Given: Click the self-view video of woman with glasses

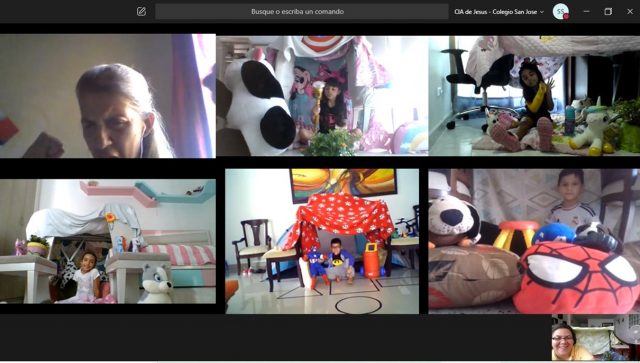Looking at the screenshot, I should click(x=596, y=338).
